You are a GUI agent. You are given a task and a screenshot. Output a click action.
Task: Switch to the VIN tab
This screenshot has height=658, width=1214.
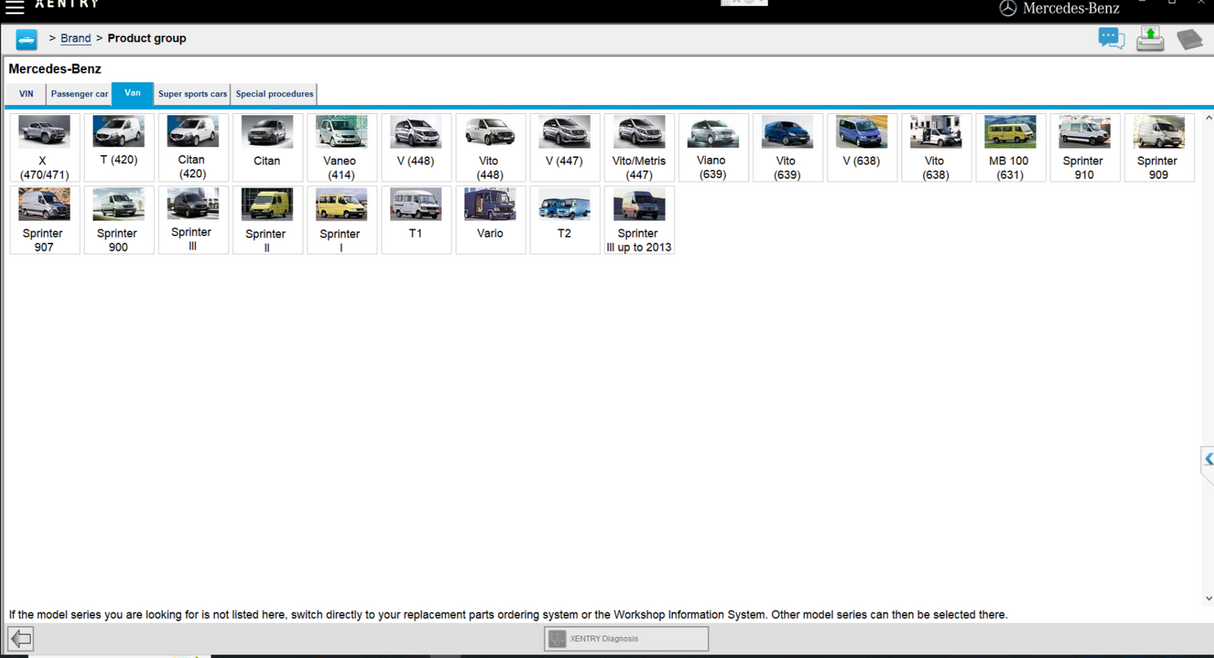(26, 94)
